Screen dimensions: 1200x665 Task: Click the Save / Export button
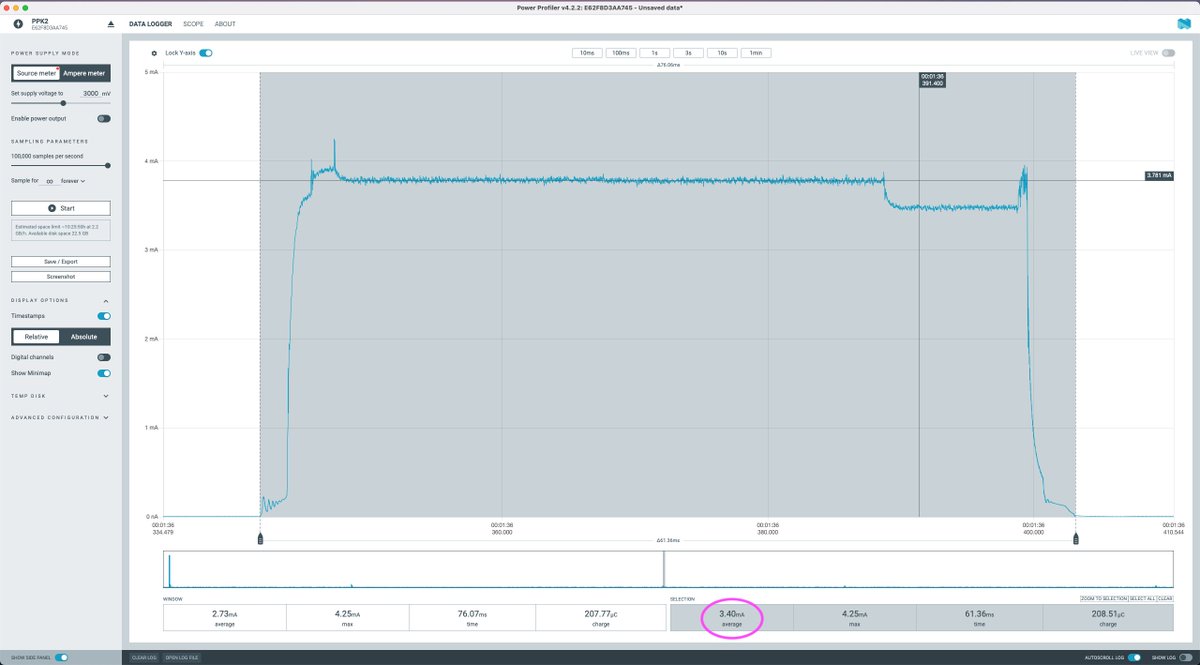pos(61,261)
